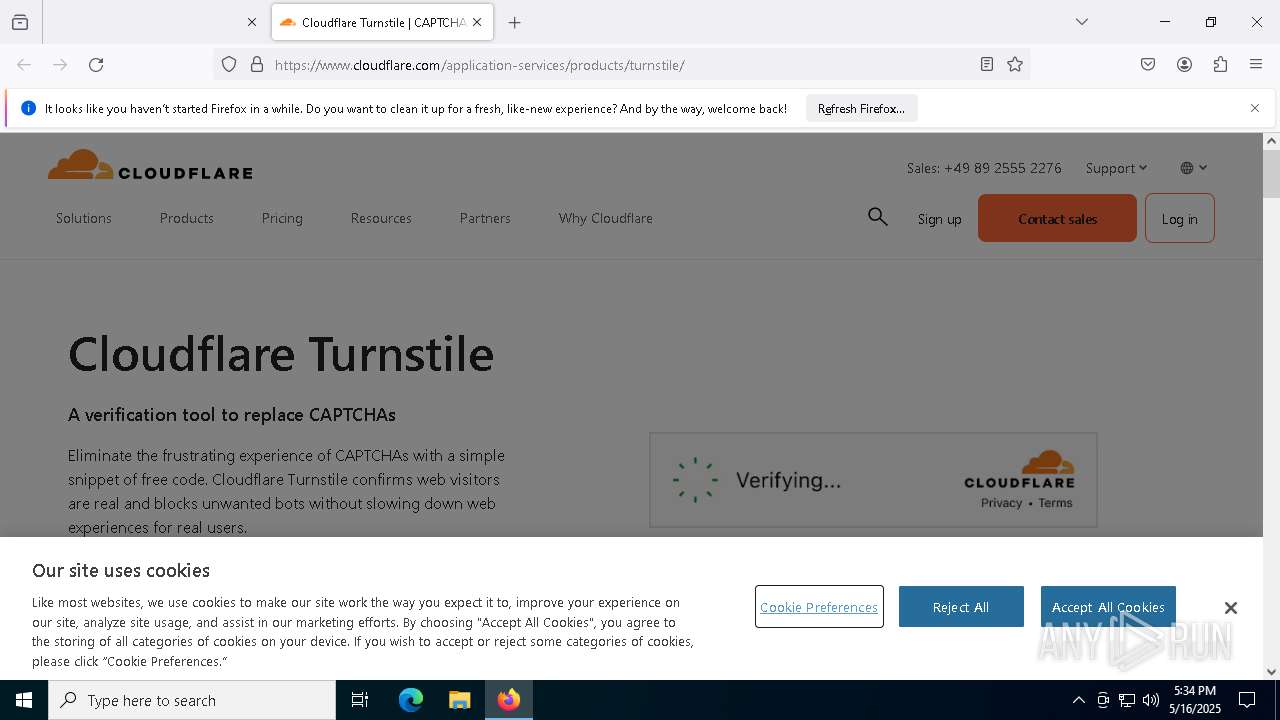The image size is (1280, 720).
Task: Show hidden system tray icons
Action: tap(1078, 700)
